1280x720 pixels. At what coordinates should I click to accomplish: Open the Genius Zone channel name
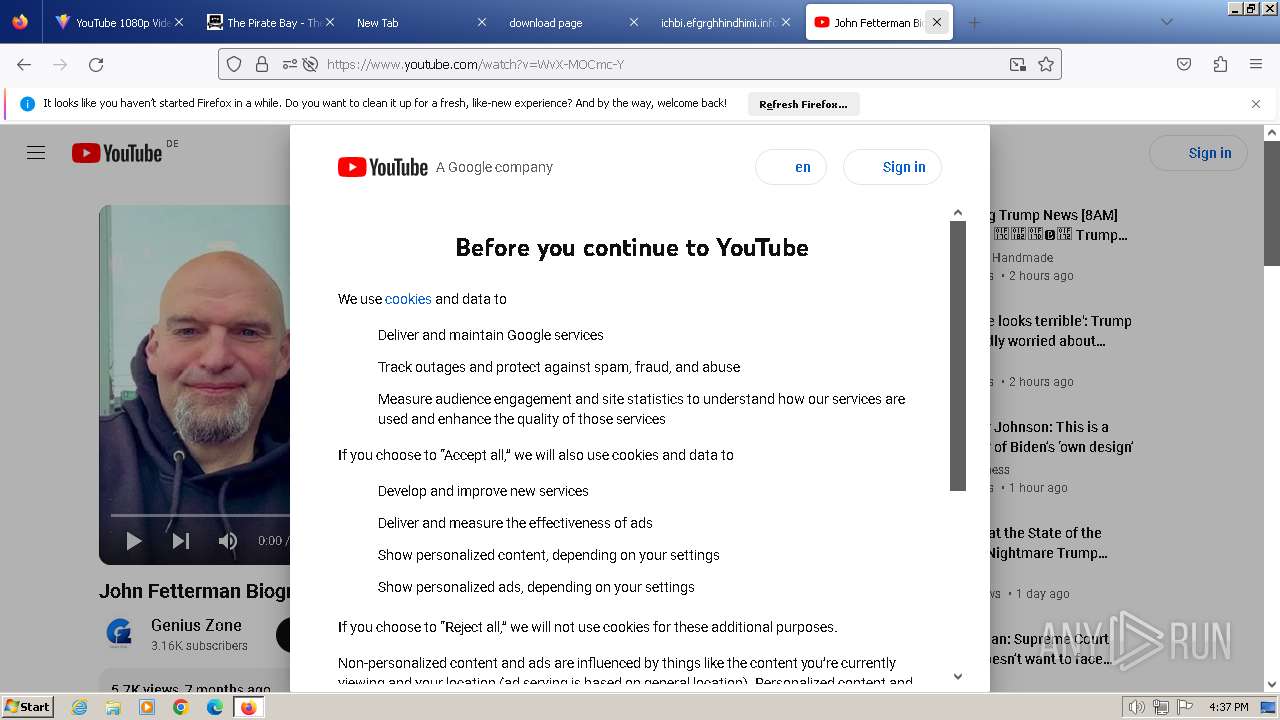coord(196,625)
